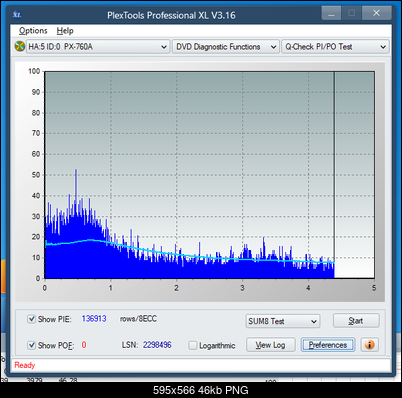Click the Start button
This screenshot has height=398, width=402.
[356, 321]
